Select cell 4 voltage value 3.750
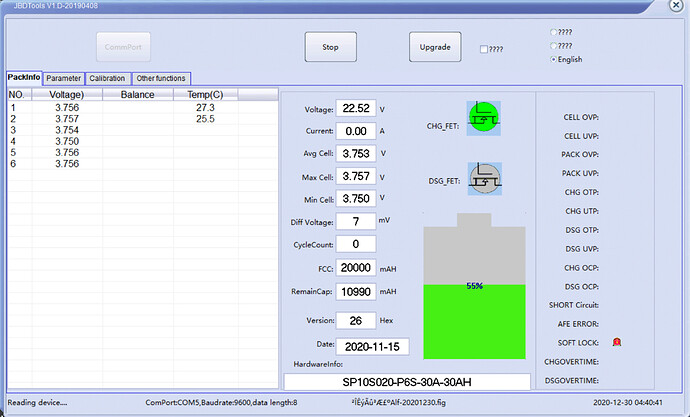690x417 pixels. (x=67, y=141)
